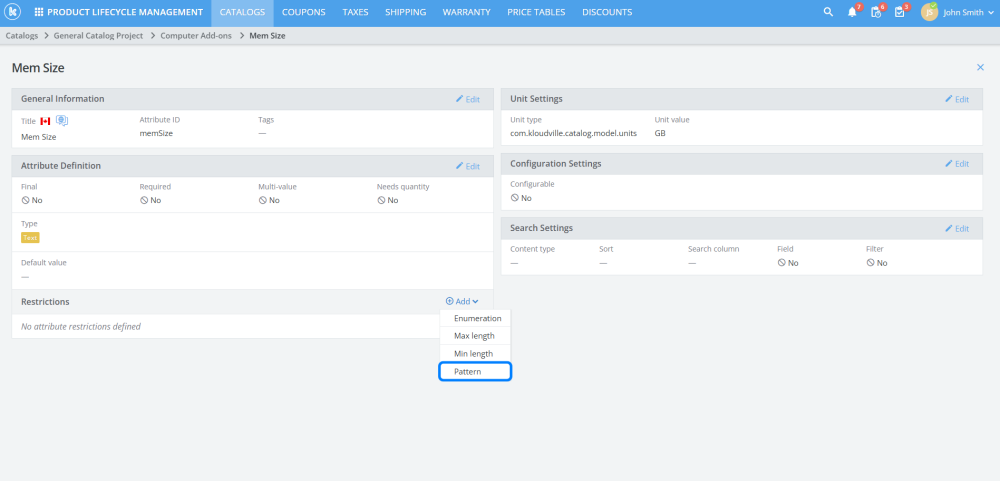Go to Catalogs breadcrumb

tap(22, 36)
